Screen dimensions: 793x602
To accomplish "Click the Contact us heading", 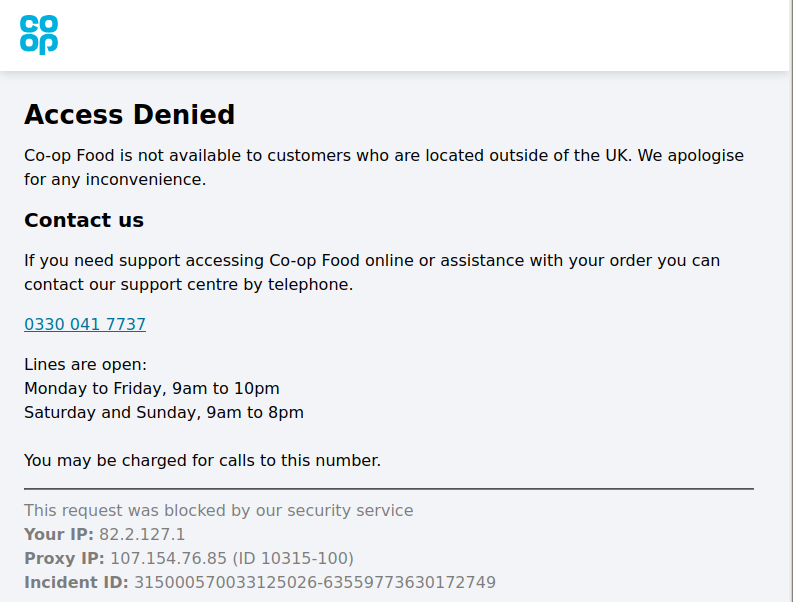I will [84, 220].
